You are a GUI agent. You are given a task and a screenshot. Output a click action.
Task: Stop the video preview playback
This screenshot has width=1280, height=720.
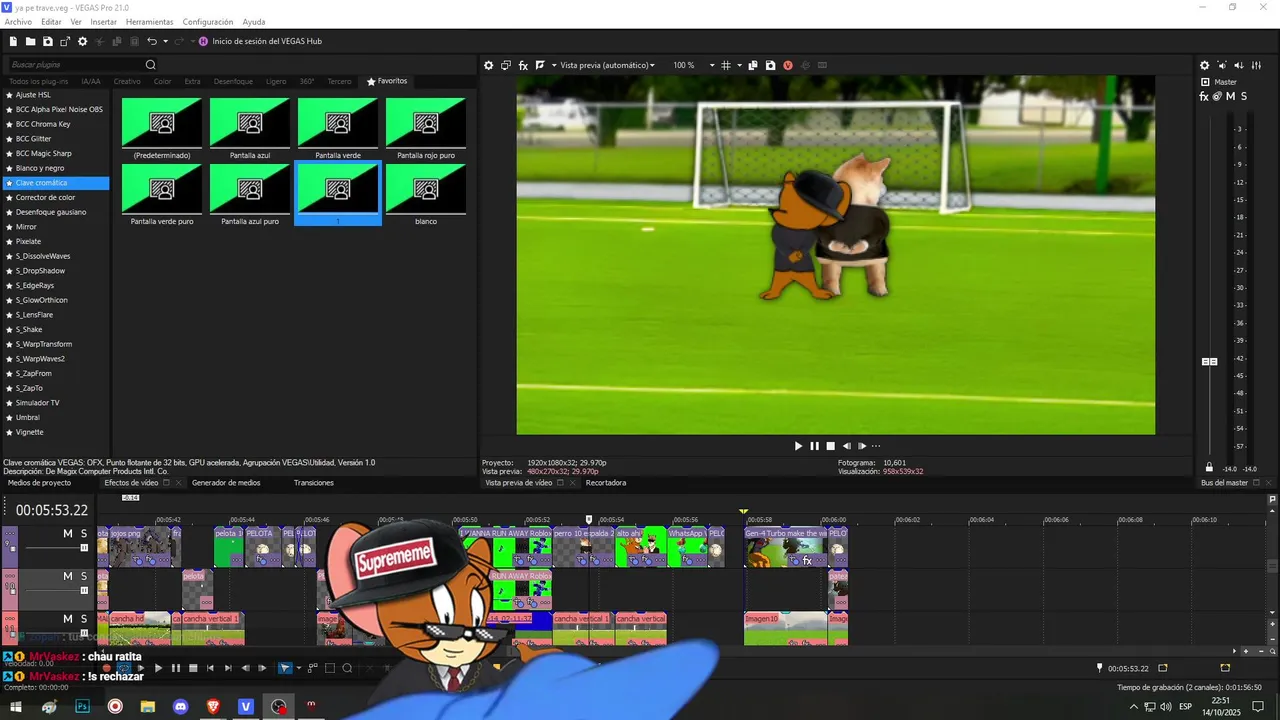[x=830, y=446]
